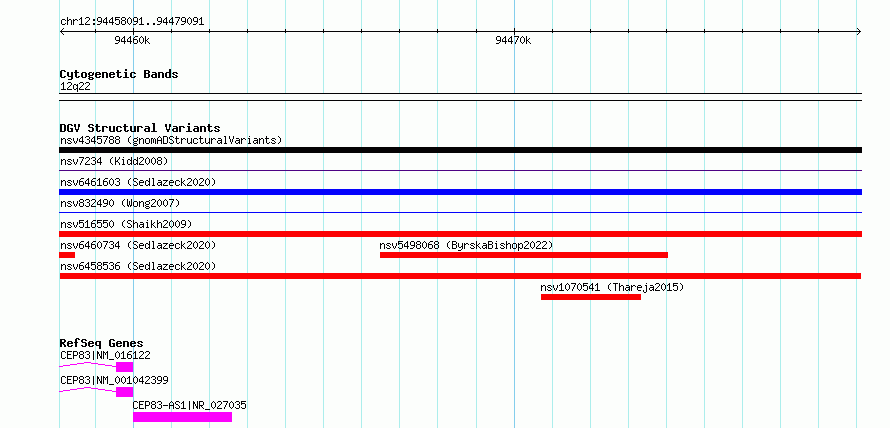Select the RefSeq Genes track title
The height and width of the screenshot is (428, 890).
coord(102,343)
